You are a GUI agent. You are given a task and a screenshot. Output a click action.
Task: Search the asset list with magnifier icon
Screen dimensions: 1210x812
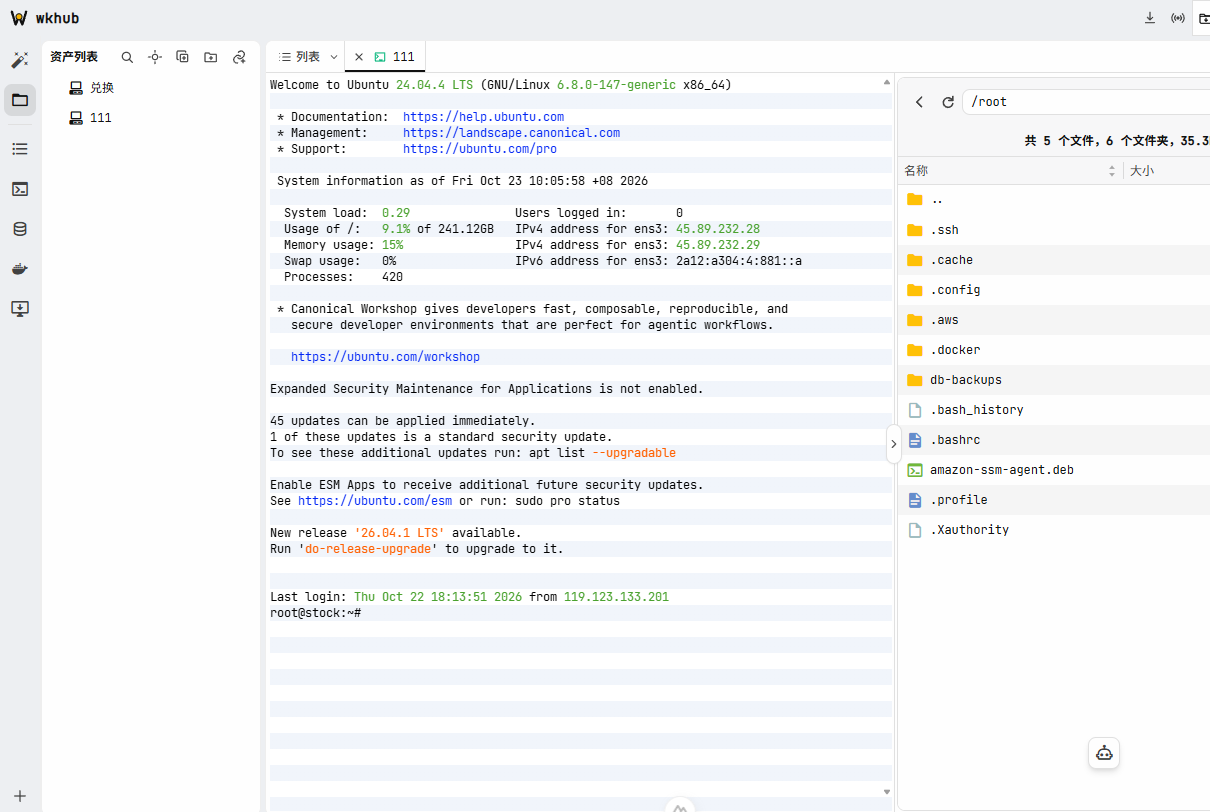127,58
